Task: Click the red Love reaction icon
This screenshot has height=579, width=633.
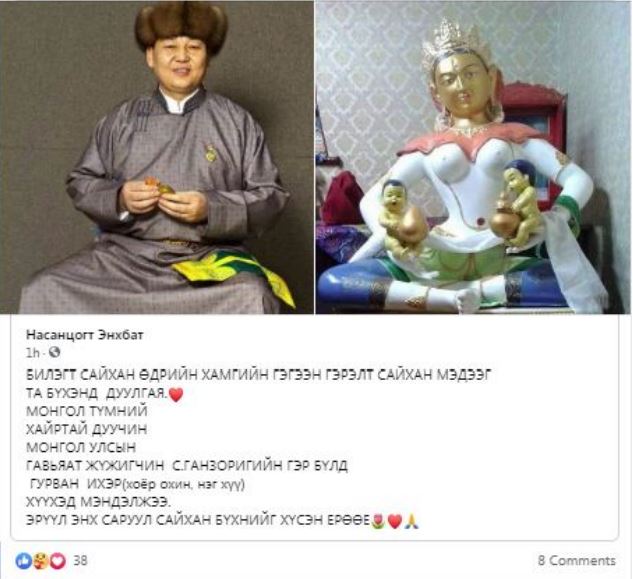Action: (x=58, y=561)
